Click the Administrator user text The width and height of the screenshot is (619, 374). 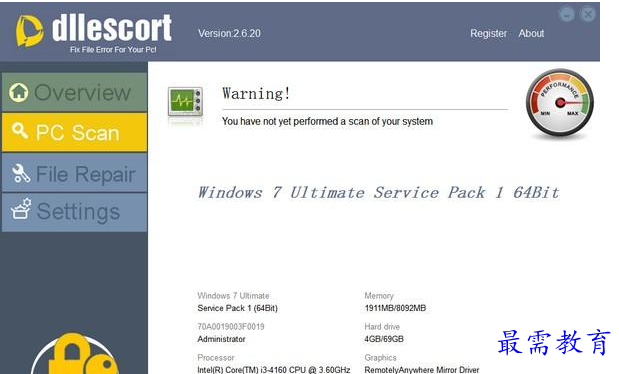221,339
